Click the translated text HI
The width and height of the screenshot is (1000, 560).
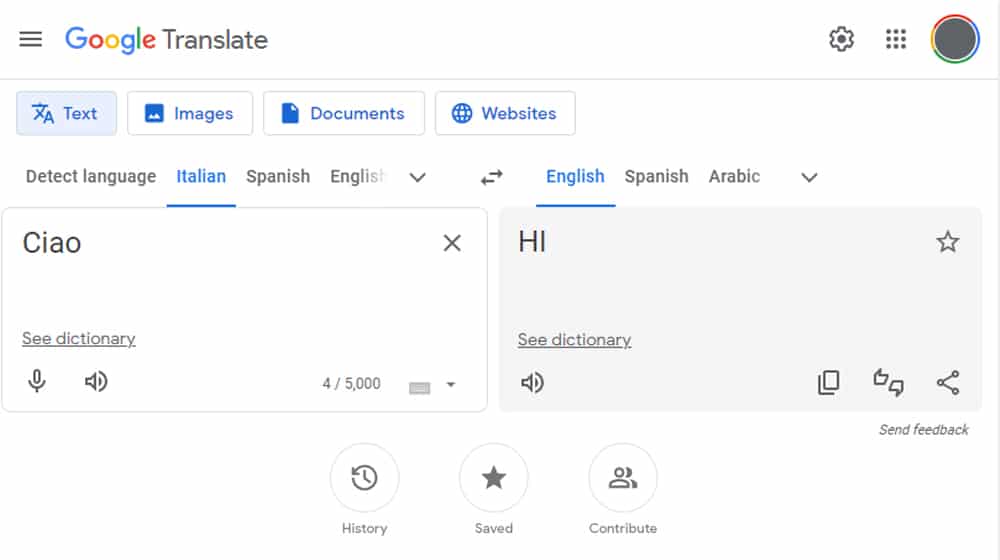click(532, 242)
